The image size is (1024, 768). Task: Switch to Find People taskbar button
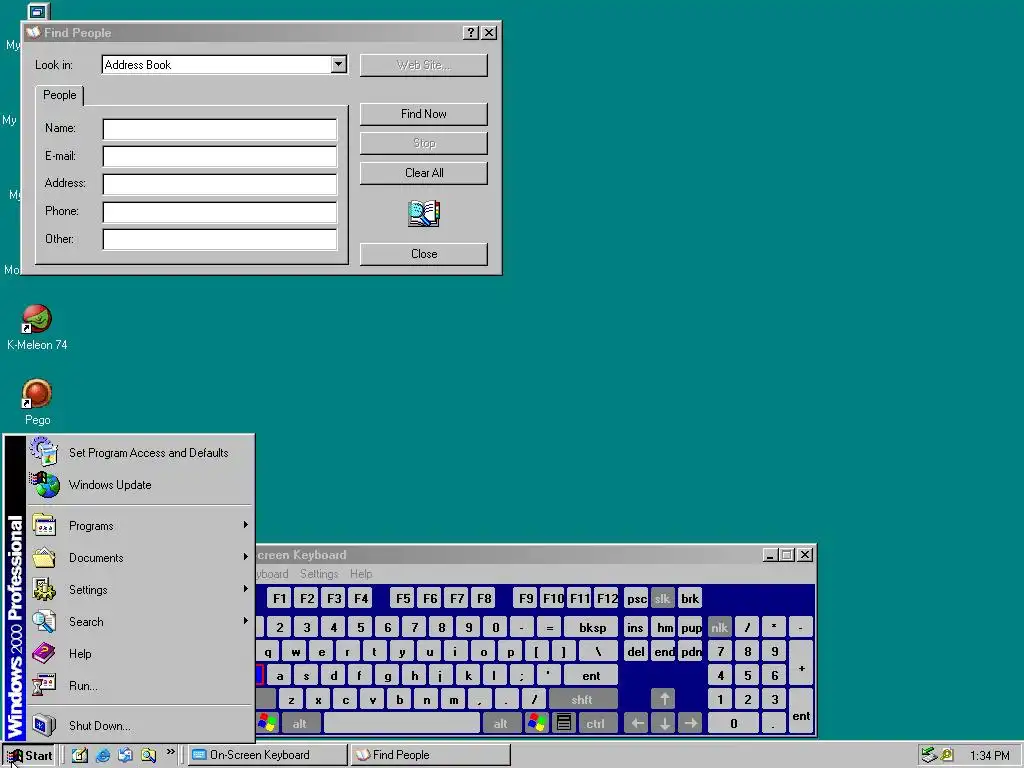tap(430, 755)
